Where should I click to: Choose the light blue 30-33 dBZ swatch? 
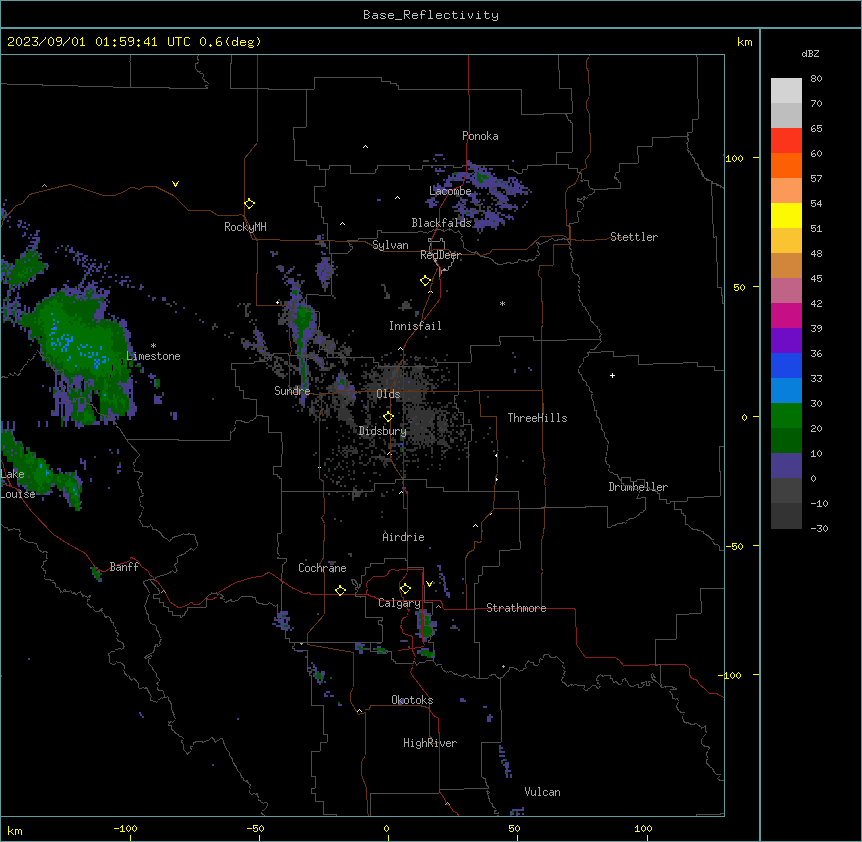tap(786, 390)
